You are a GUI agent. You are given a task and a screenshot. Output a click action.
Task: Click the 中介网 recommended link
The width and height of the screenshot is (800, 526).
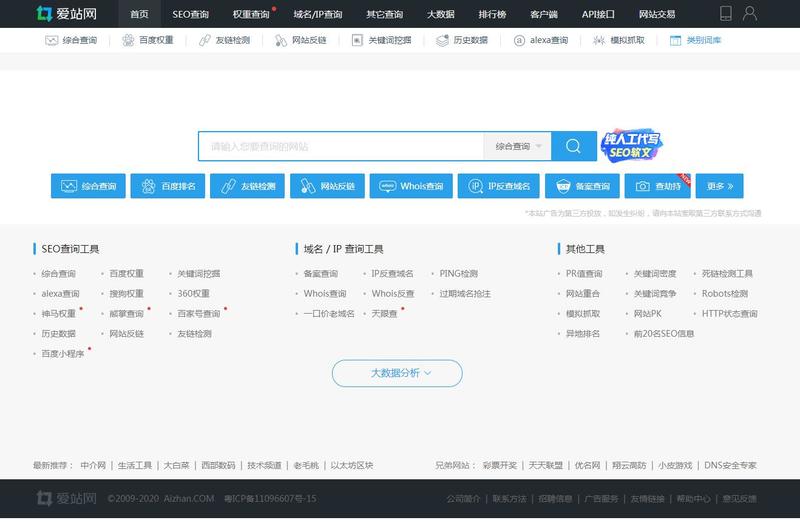pyautogui.click(x=93, y=465)
